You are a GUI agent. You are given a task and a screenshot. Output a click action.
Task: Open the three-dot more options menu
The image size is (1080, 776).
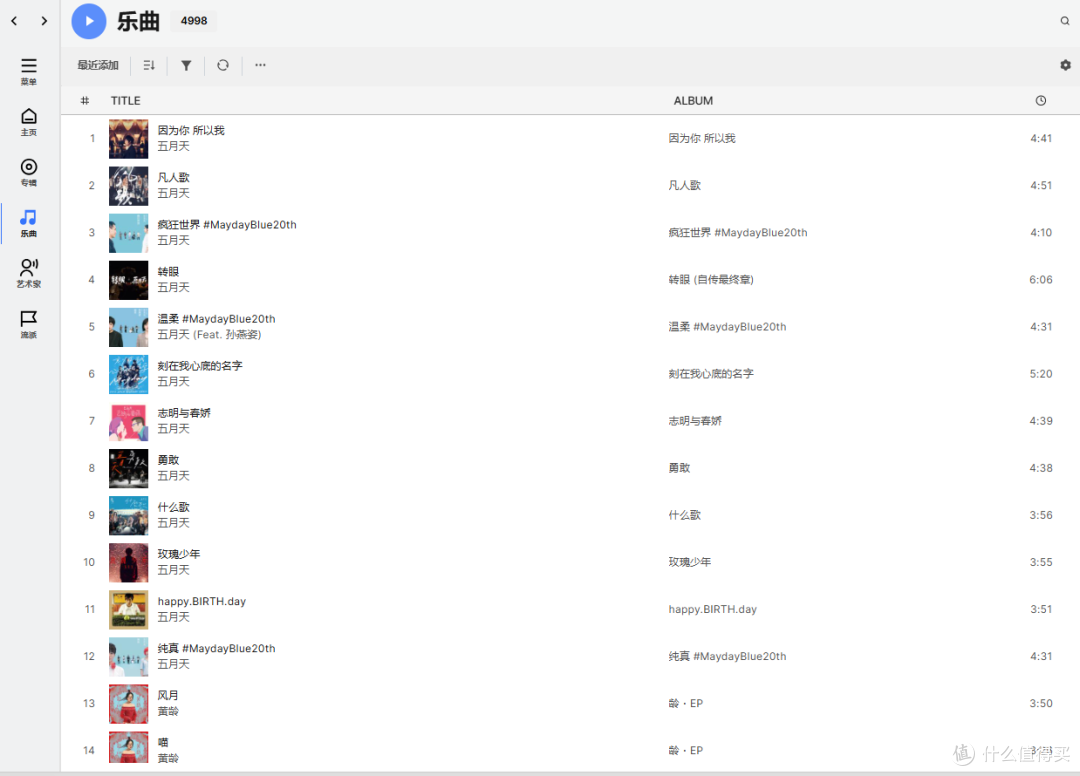click(x=260, y=65)
